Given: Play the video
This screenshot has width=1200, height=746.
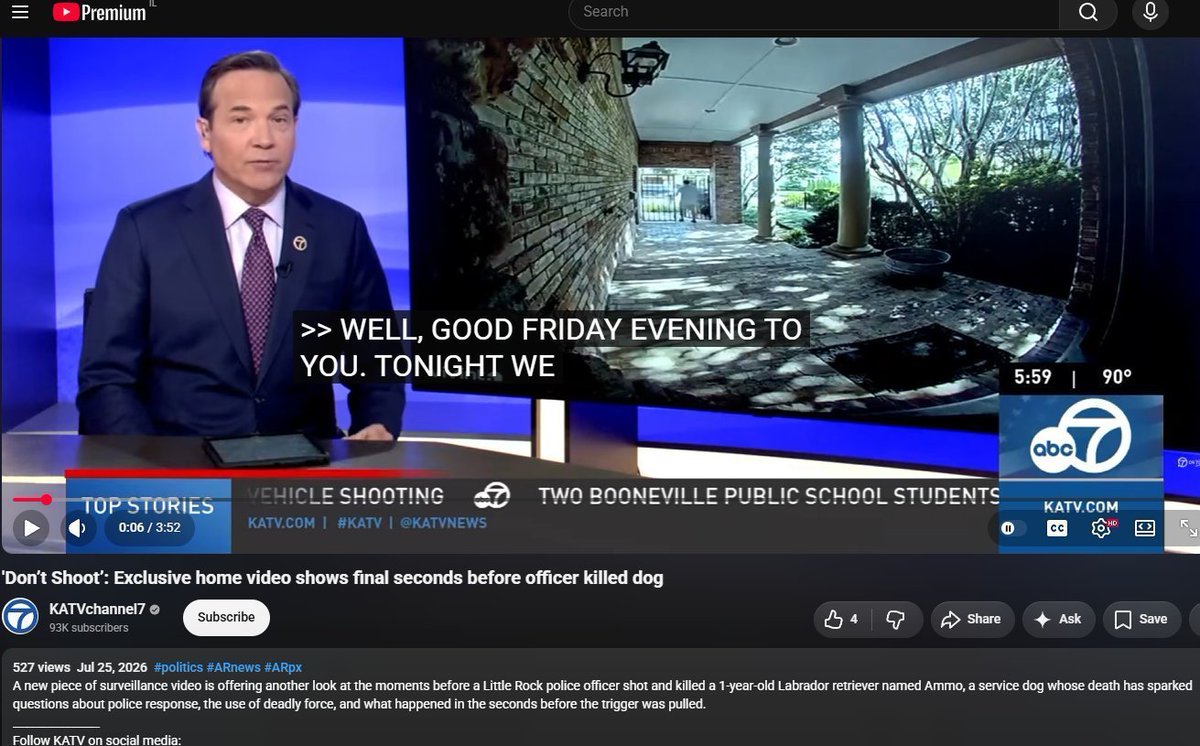Looking at the screenshot, I should tap(31, 527).
